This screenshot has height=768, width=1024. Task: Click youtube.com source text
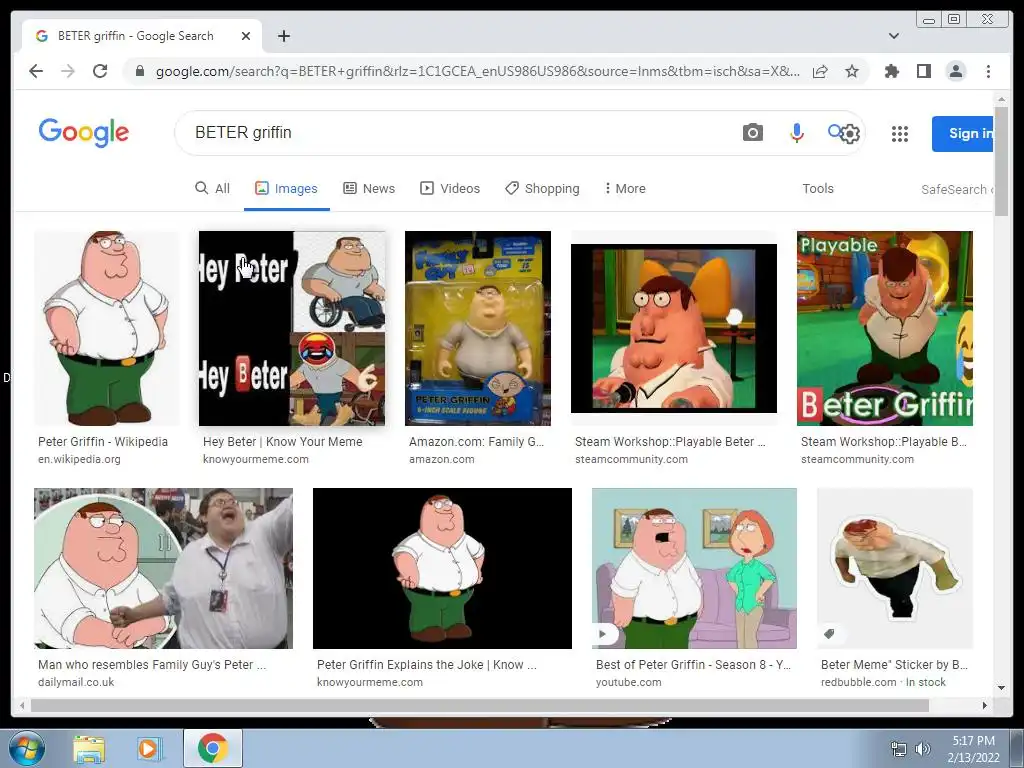point(628,682)
